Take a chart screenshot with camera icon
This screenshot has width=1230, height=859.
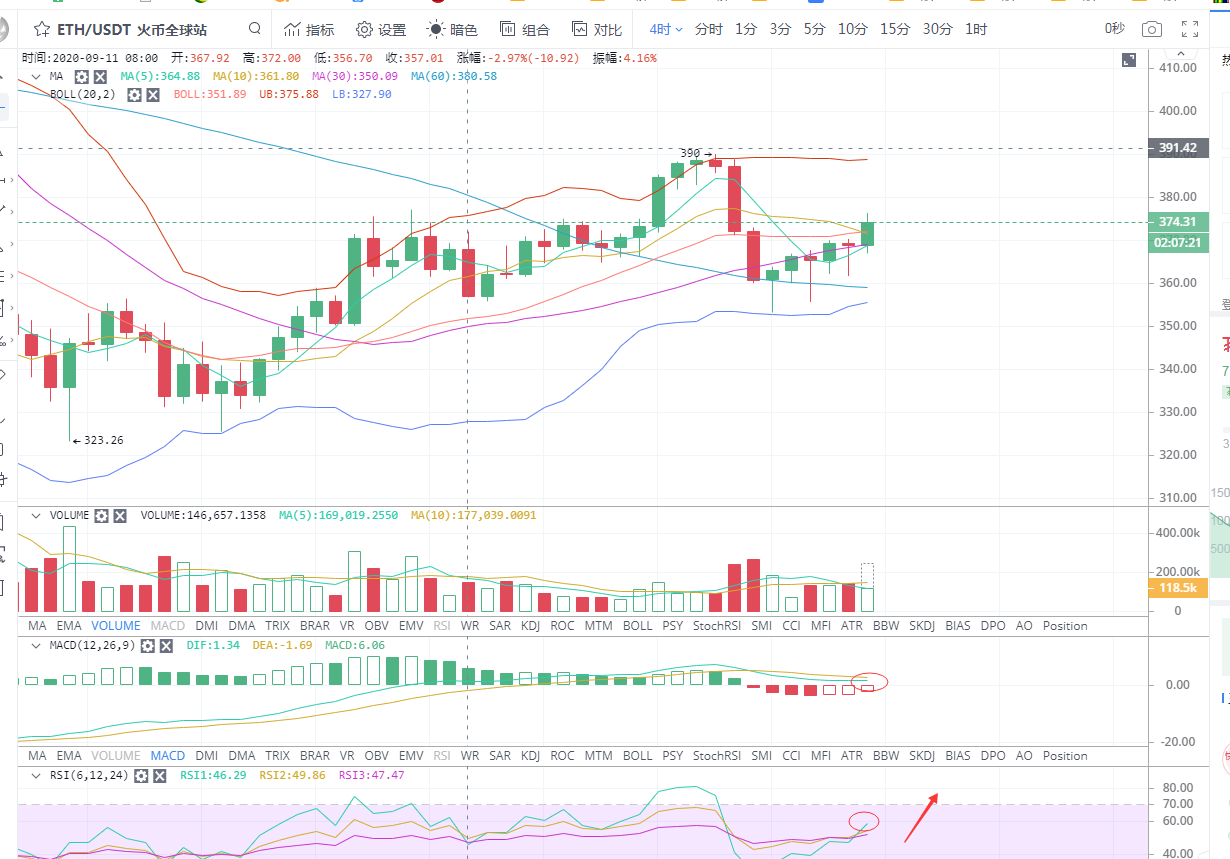1152,30
